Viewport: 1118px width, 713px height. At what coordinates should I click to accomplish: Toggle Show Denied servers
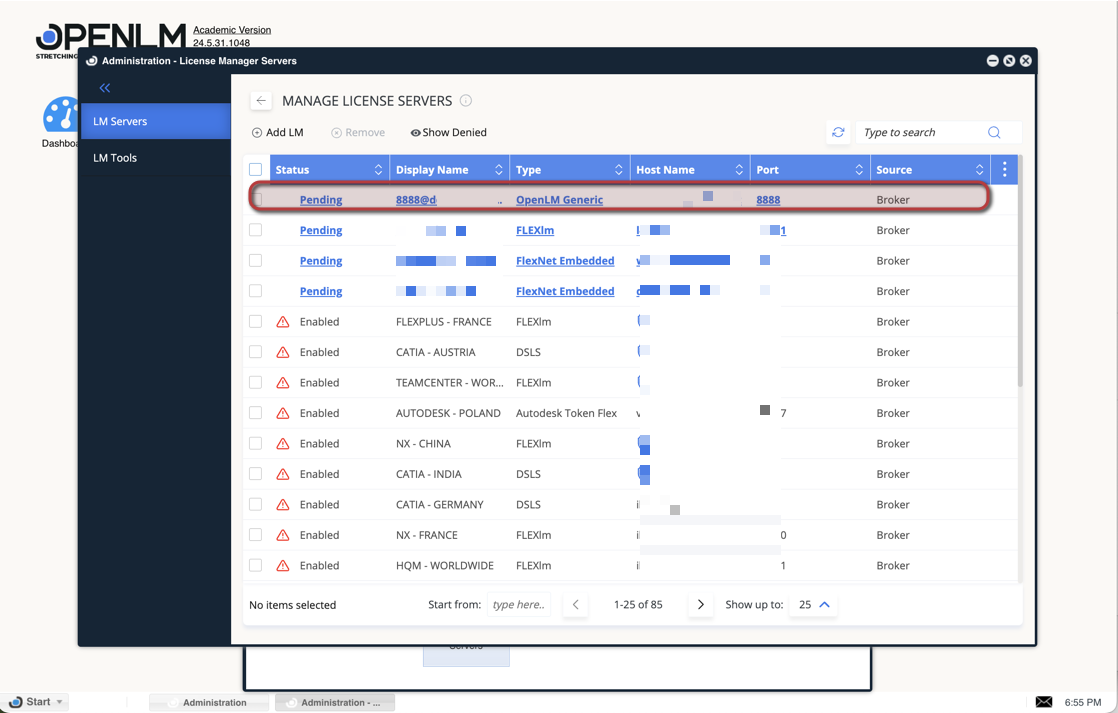coord(448,132)
